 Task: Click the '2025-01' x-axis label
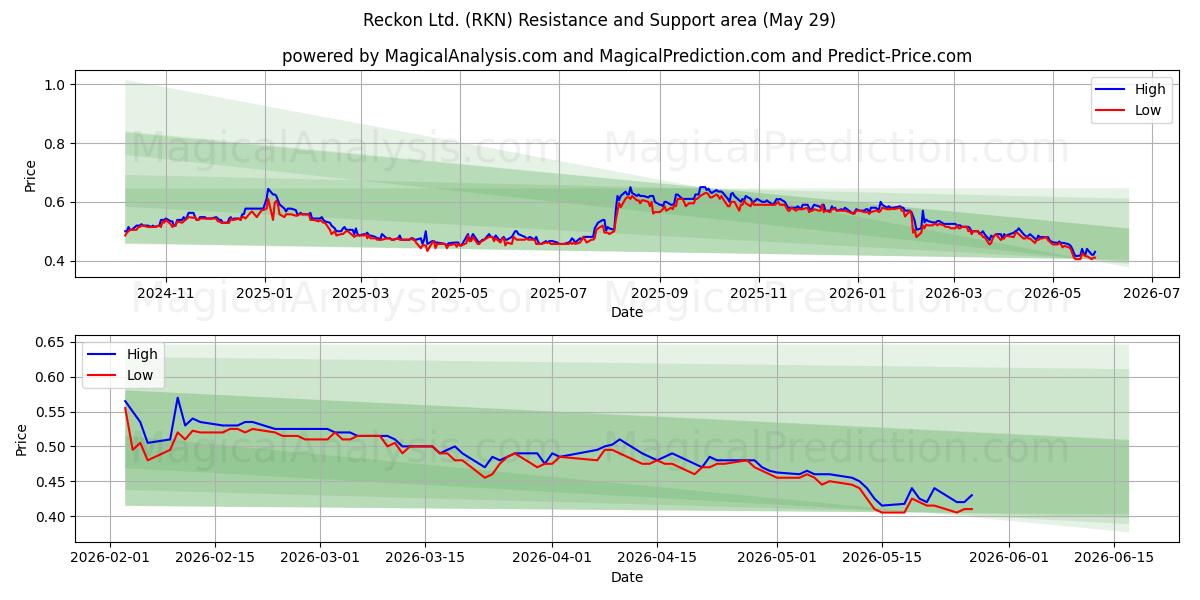265,293
